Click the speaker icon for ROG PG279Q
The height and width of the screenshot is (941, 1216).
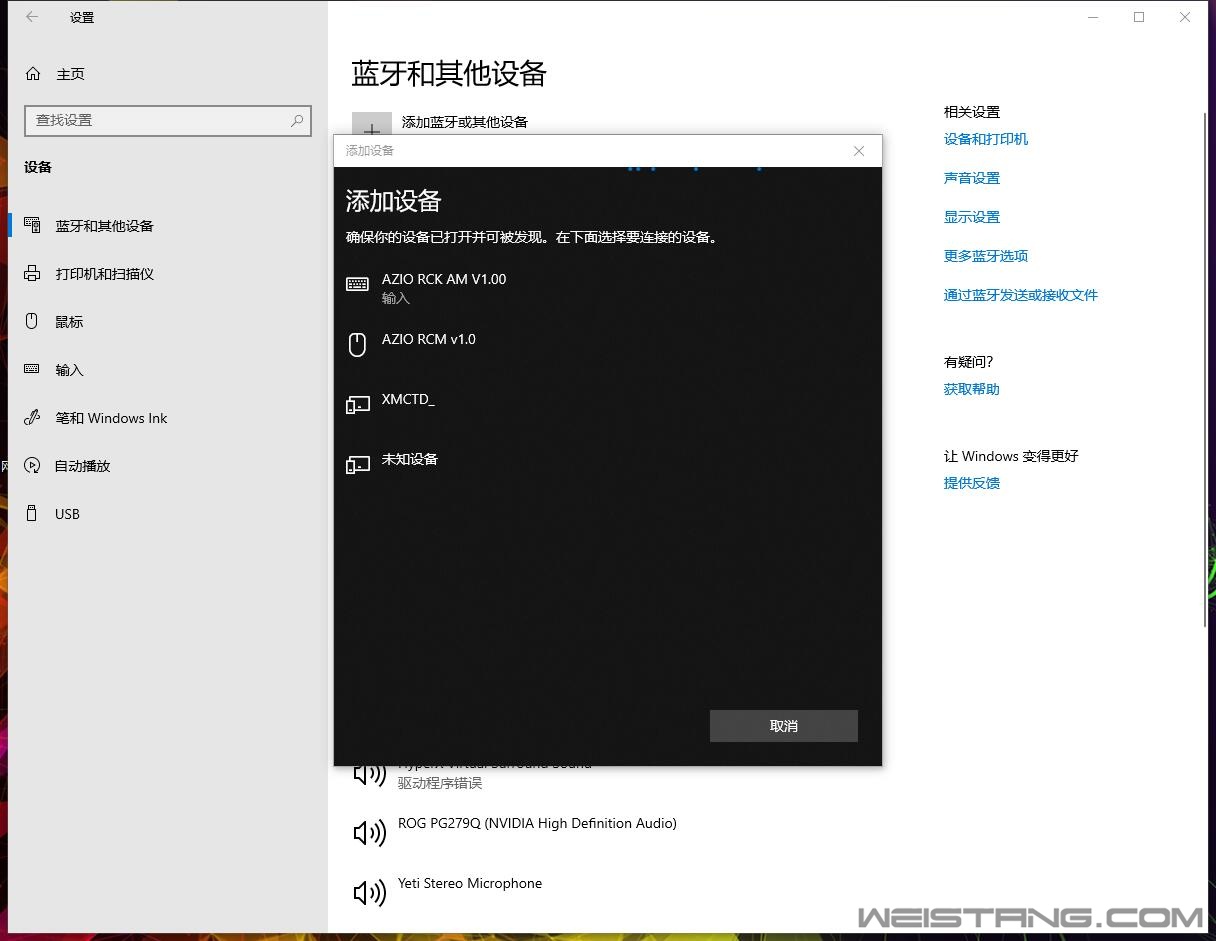pos(369,833)
